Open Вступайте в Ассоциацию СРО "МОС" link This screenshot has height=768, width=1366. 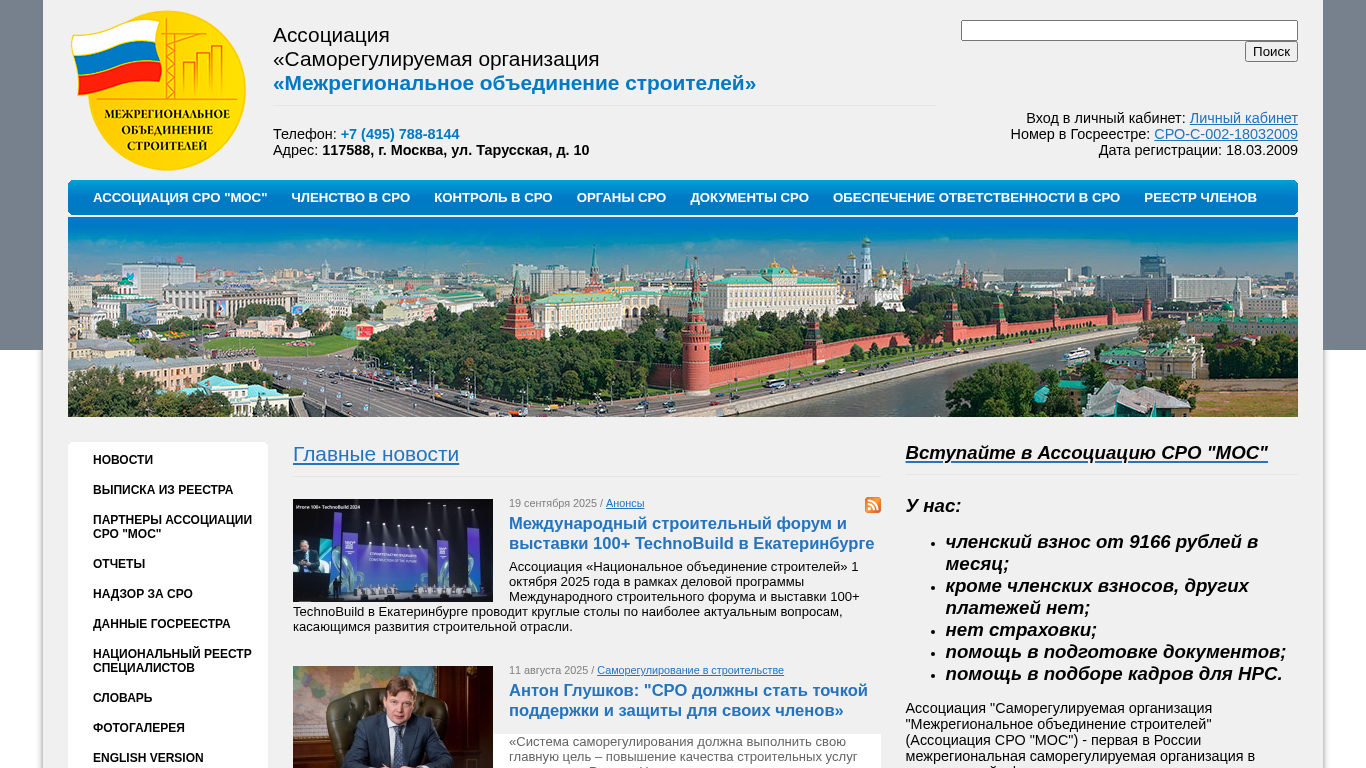coord(1087,453)
